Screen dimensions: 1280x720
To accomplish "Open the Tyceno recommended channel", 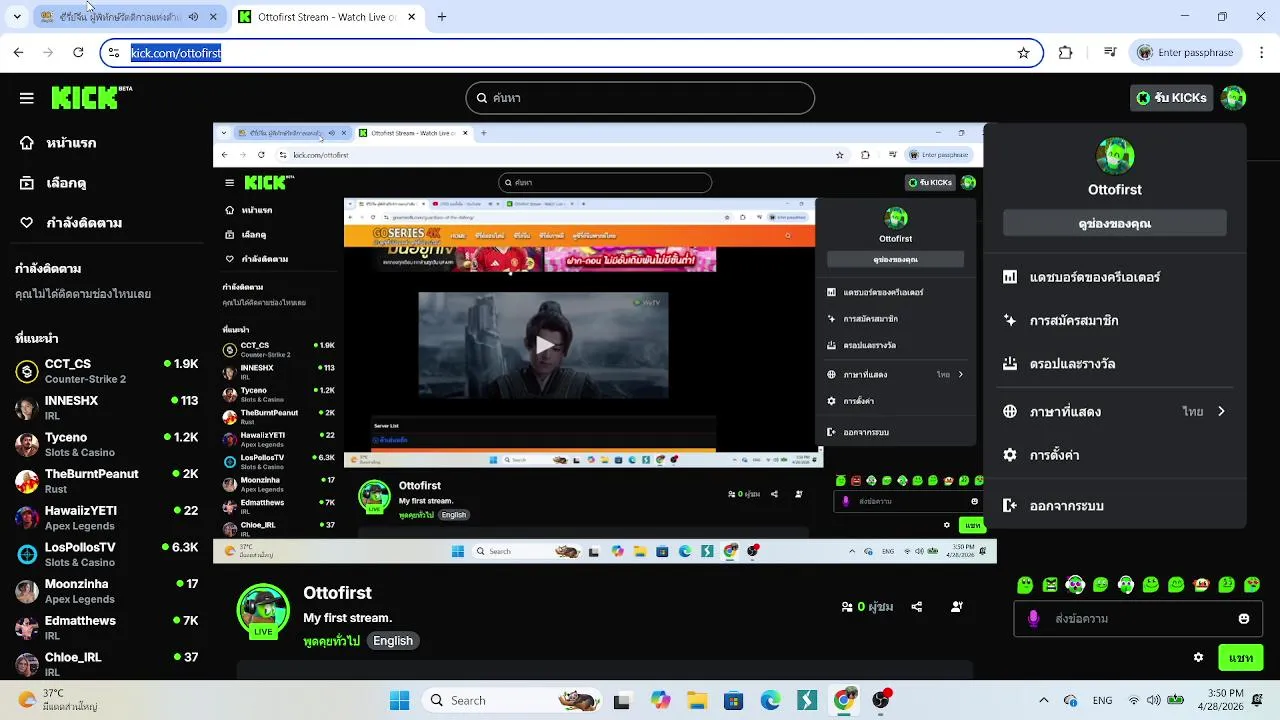I will (107, 445).
